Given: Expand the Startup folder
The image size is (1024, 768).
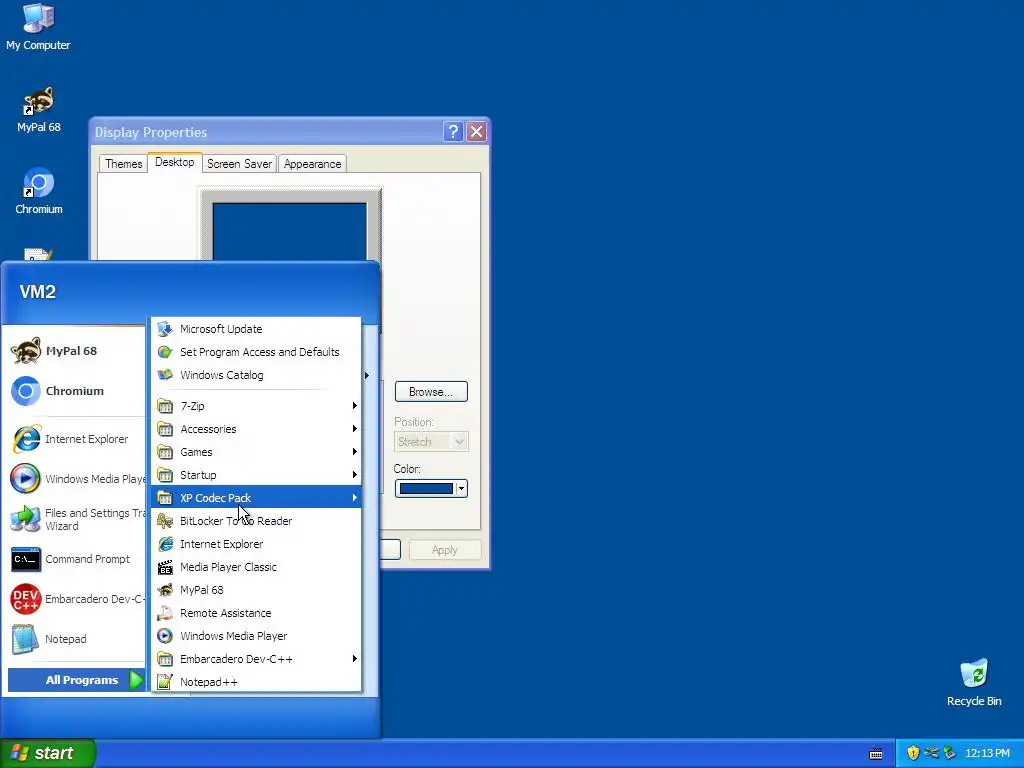Looking at the screenshot, I should (256, 475).
